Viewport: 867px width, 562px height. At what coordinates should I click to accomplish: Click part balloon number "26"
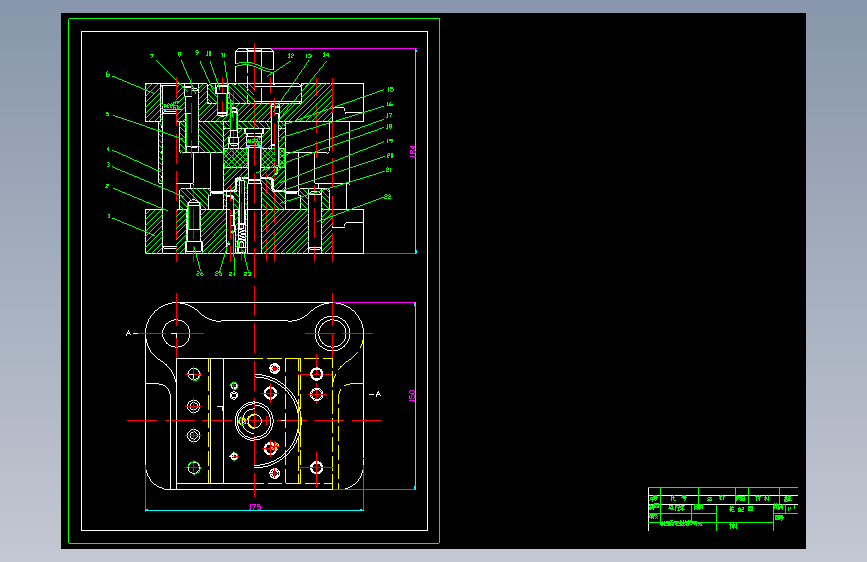200,274
